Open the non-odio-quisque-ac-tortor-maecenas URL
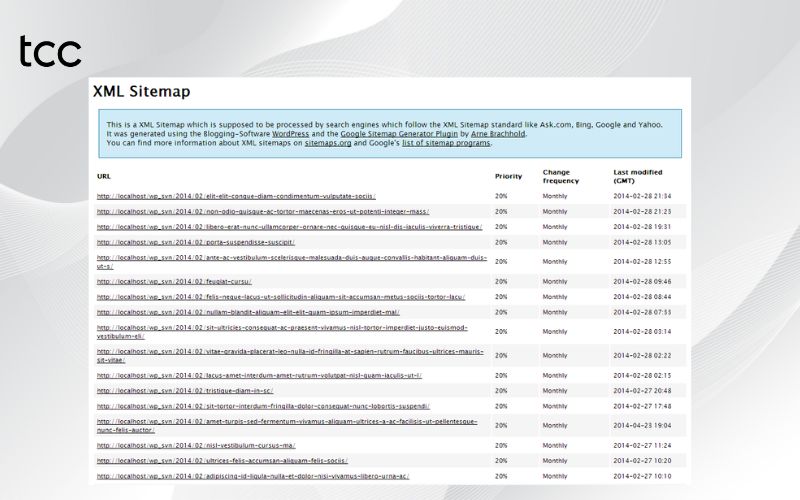 (263, 211)
